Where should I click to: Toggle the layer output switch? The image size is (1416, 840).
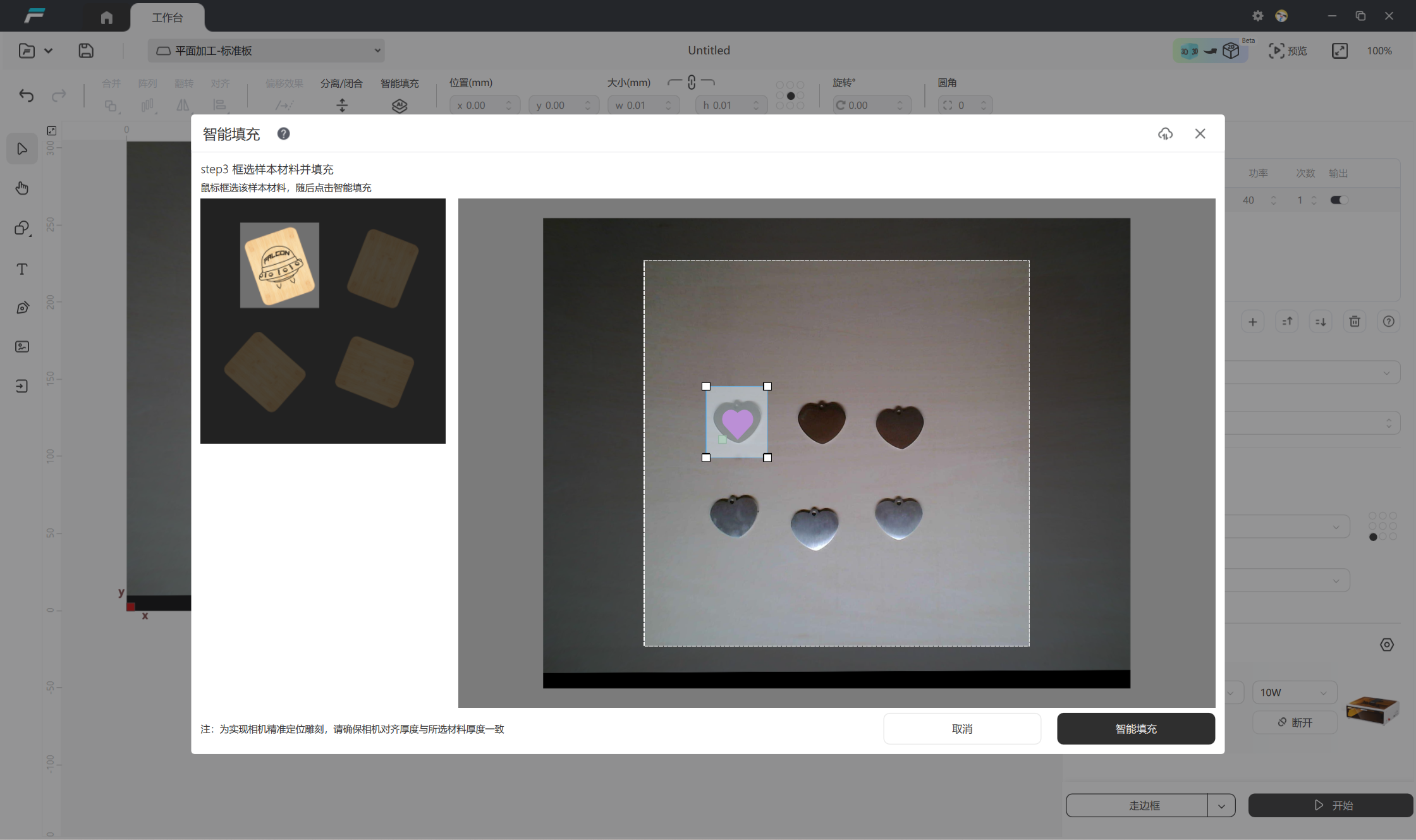coord(1338,200)
